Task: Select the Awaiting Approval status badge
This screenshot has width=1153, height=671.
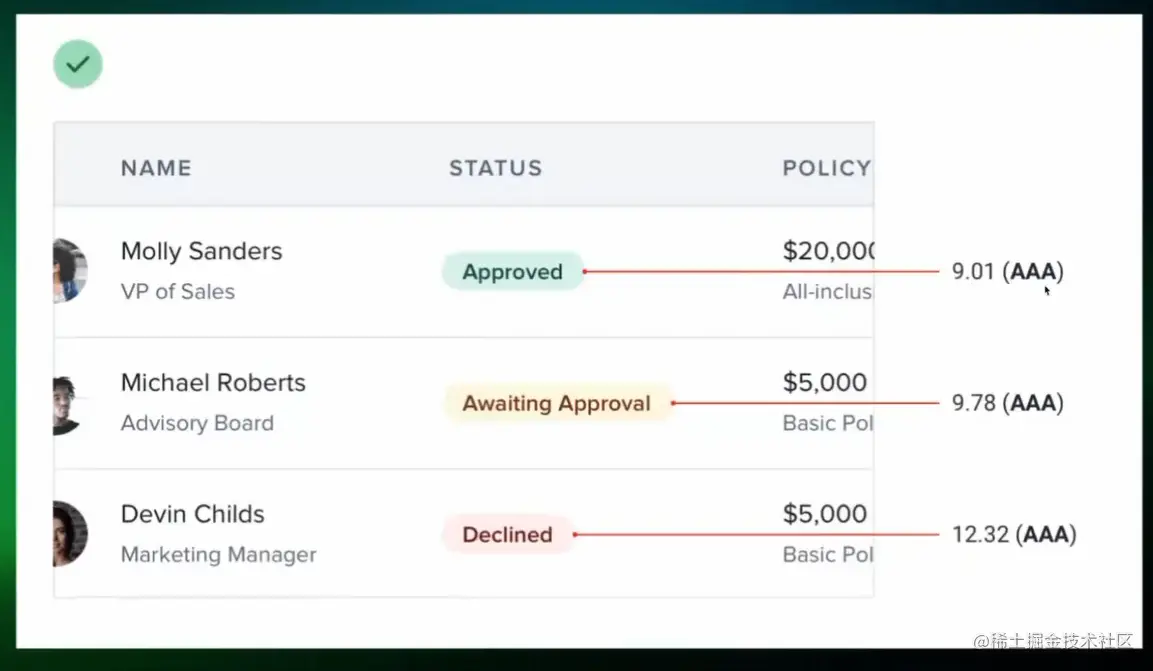Action: [557, 403]
